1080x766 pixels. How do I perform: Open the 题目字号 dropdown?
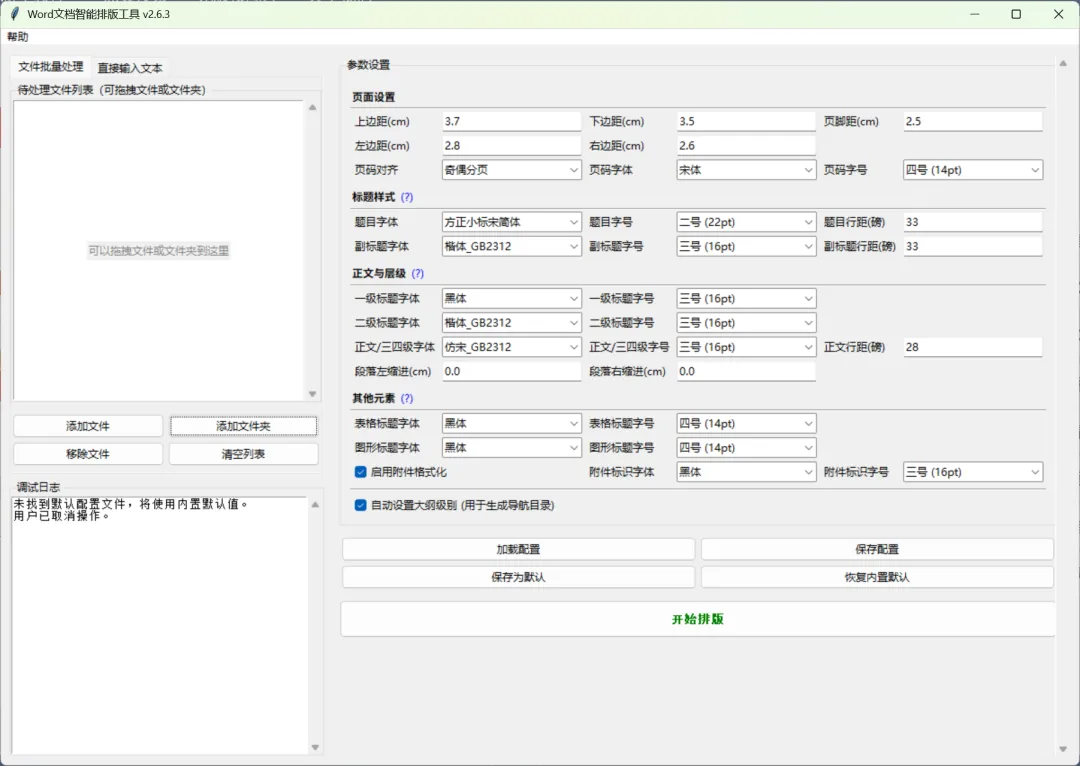click(747, 222)
